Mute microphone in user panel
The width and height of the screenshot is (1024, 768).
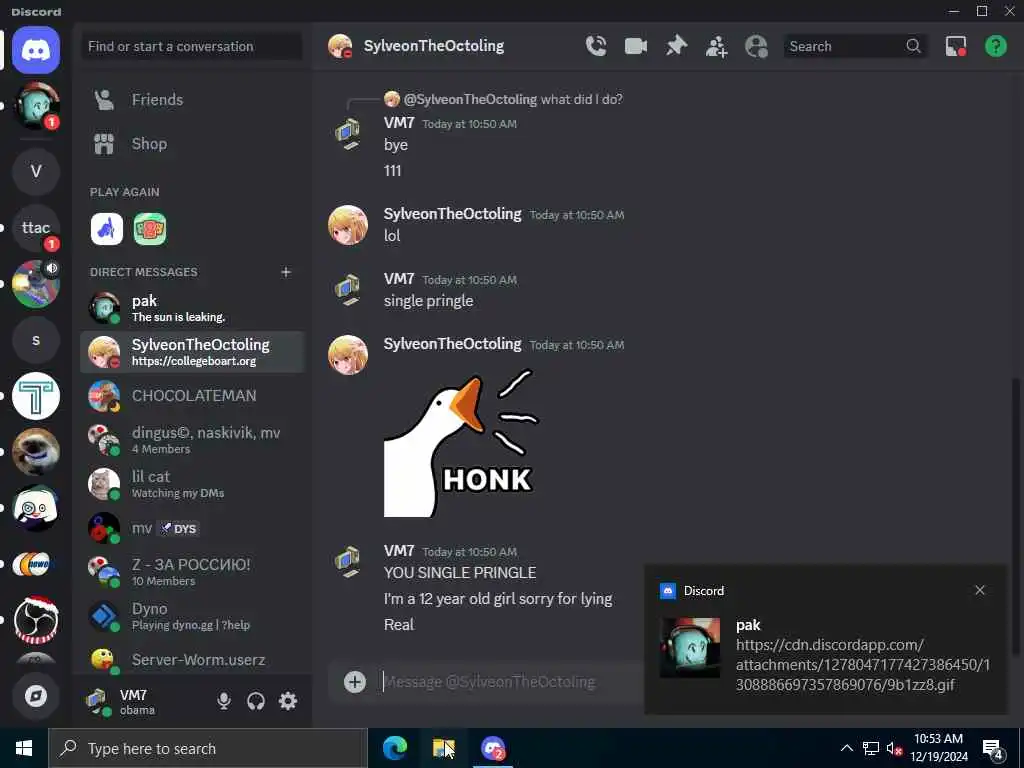223,701
